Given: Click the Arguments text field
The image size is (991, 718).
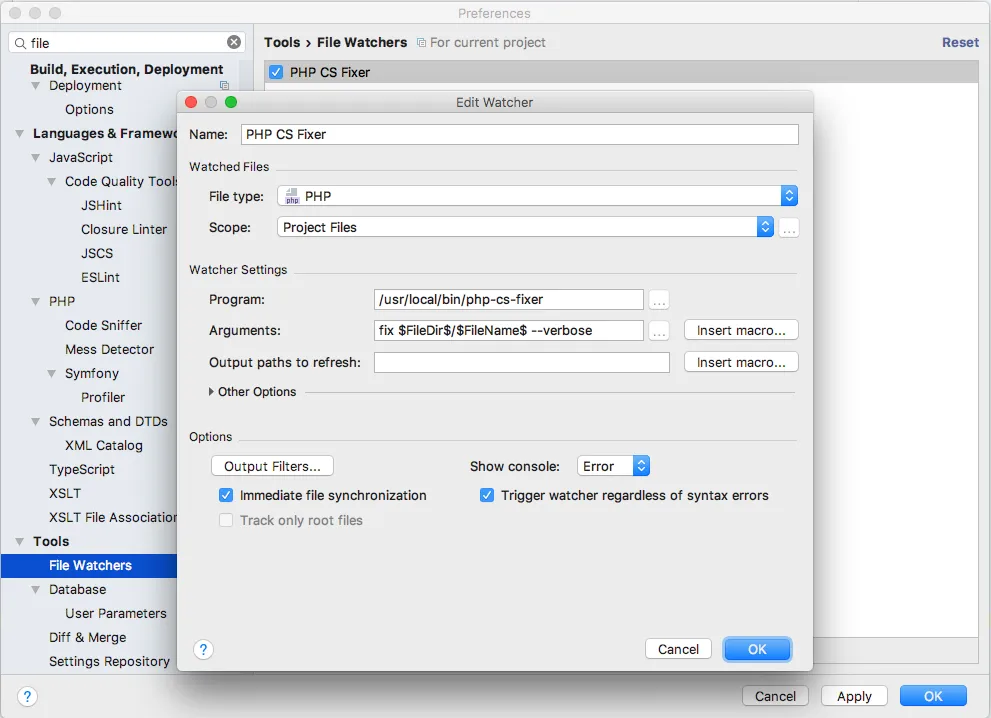Looking at the screenshot, I should 509,331.
